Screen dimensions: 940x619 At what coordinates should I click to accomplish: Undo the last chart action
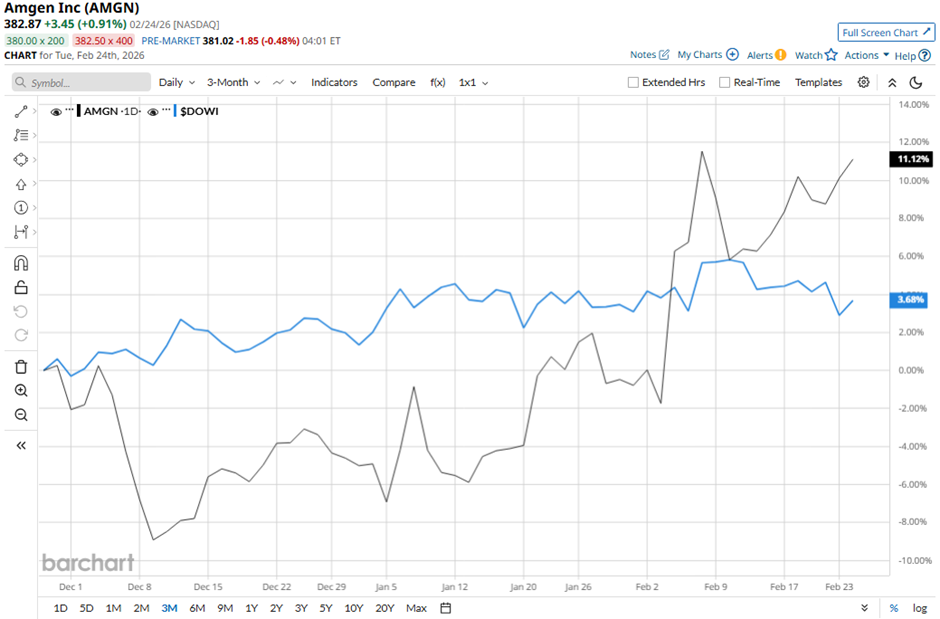(x=21, y=311)
